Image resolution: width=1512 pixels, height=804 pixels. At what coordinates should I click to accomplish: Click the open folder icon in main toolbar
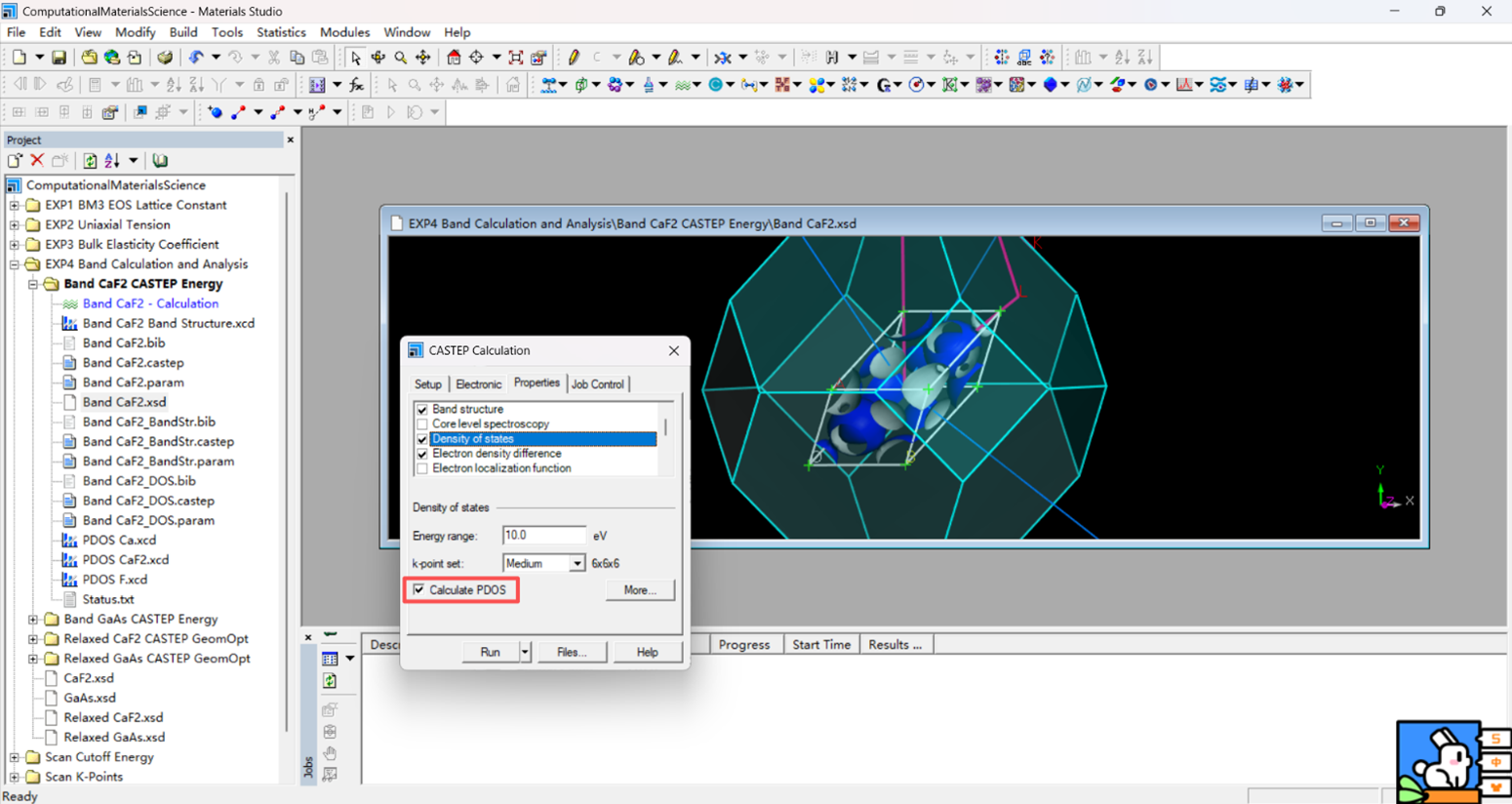pos(89,58)
